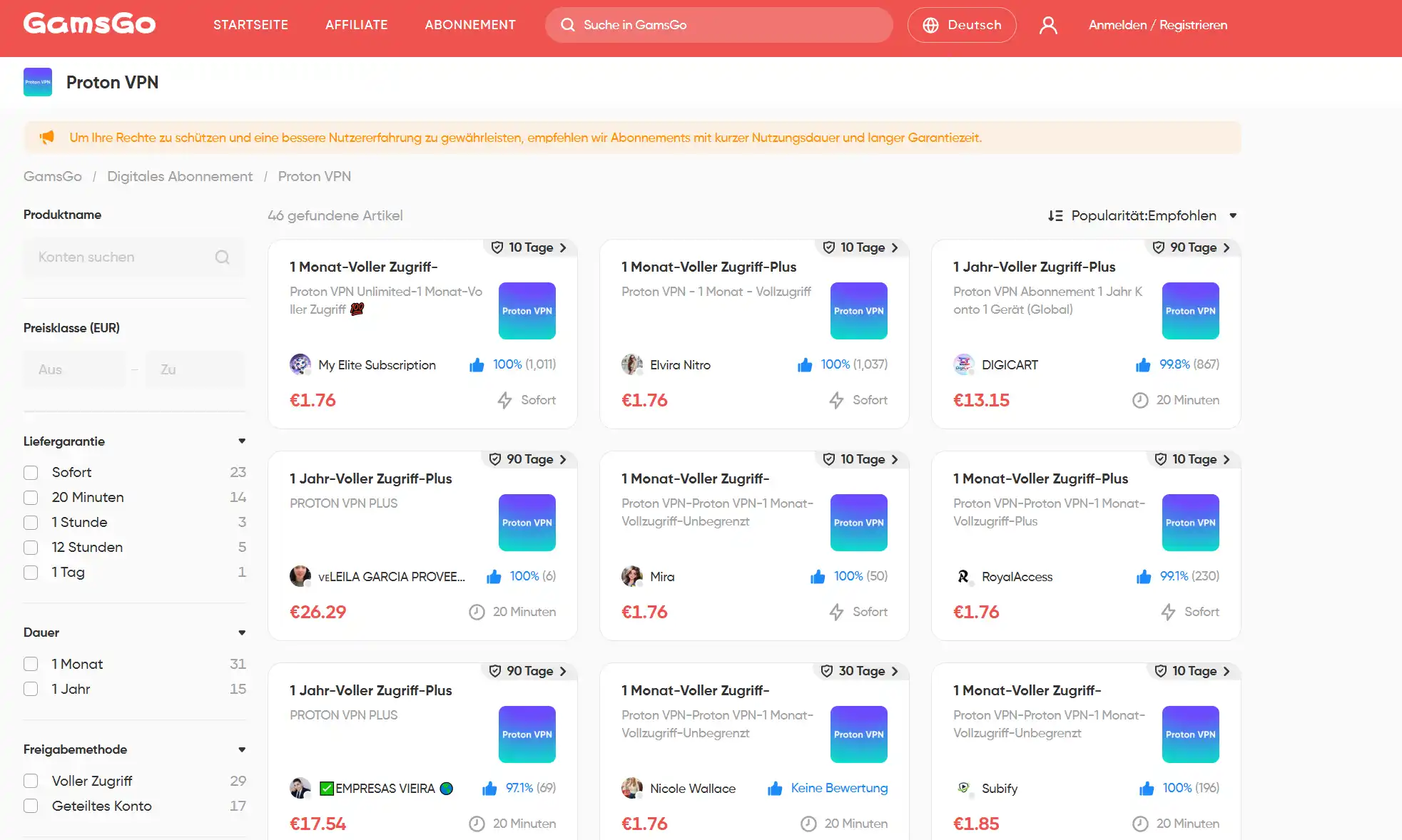The height and width of the screenshot is (840, 1402).
Task: Click the lightning Sofort icon on Elvira Nitro card
Action: pos(836,400)
